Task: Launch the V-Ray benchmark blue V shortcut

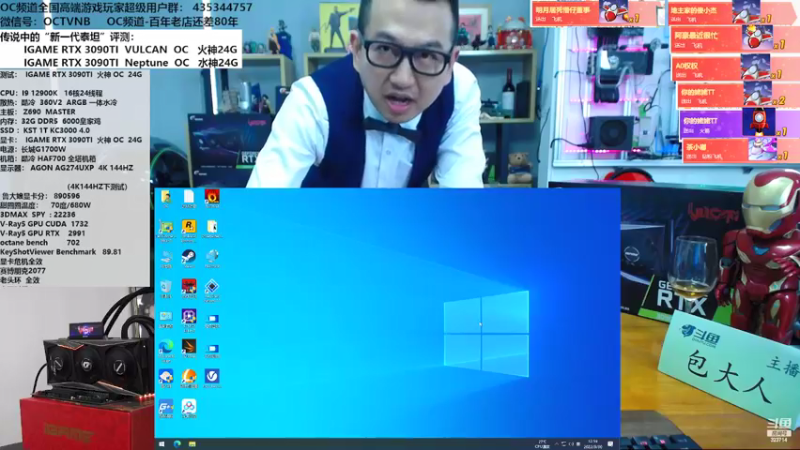Action: point(212,379)
